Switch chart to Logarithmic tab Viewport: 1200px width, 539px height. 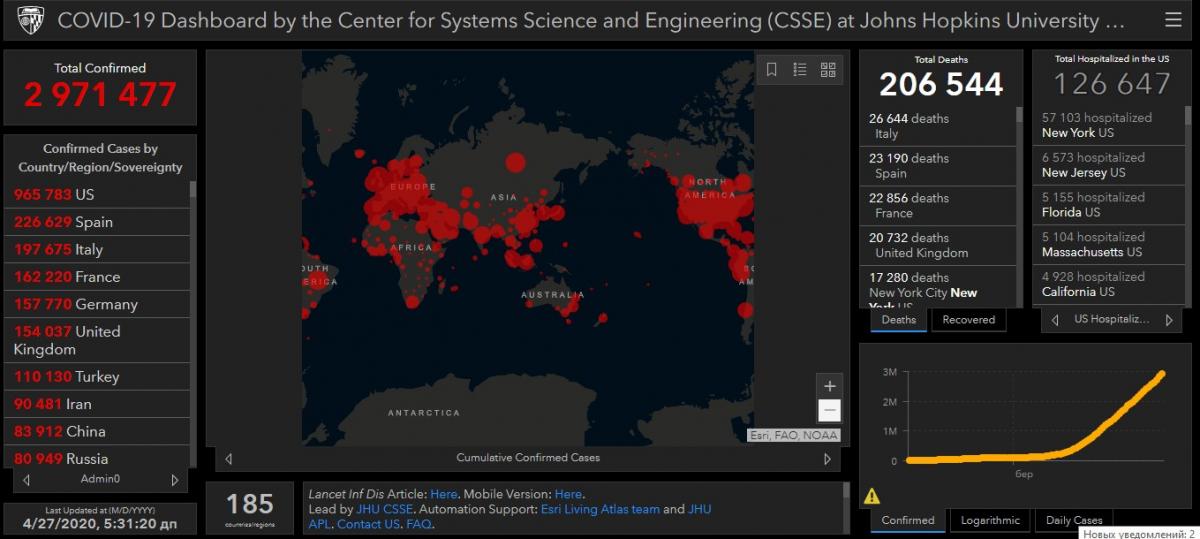990,520
